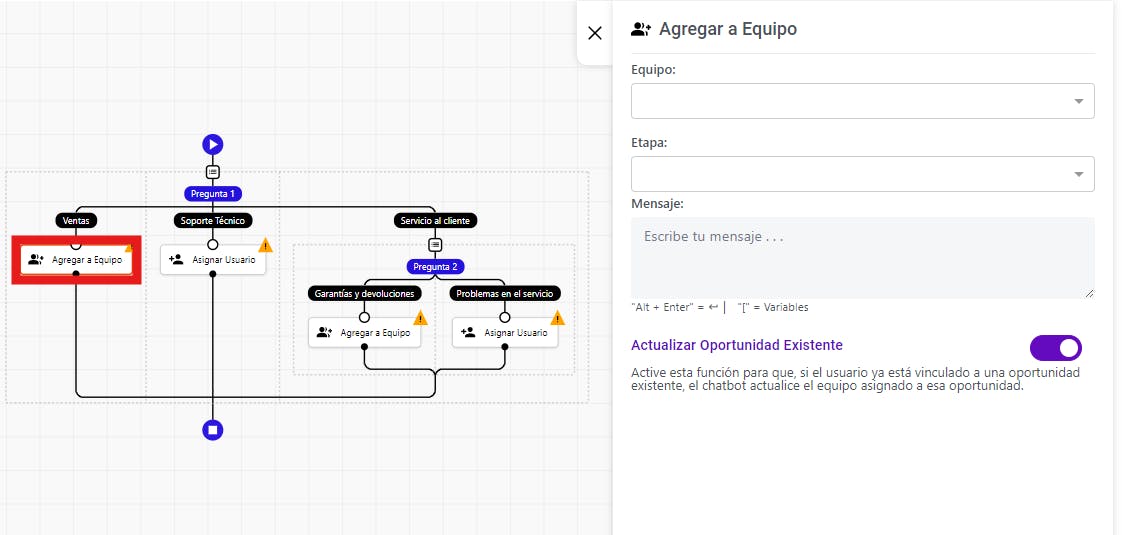1122x535 pixels.
Task: Click input connector above Soporte Técnico's Asignar Usuario
Action: pyautogui.click(x=213, y=245)
